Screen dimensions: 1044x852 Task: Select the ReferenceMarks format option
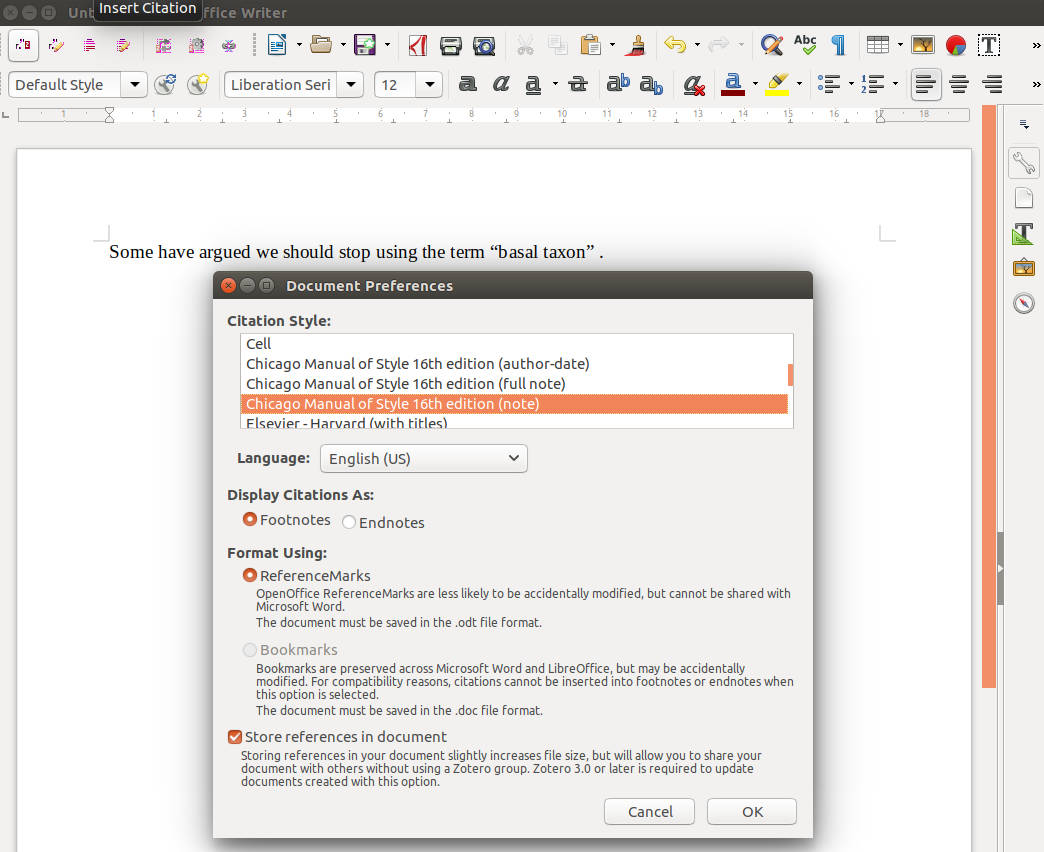coord(249,575)
